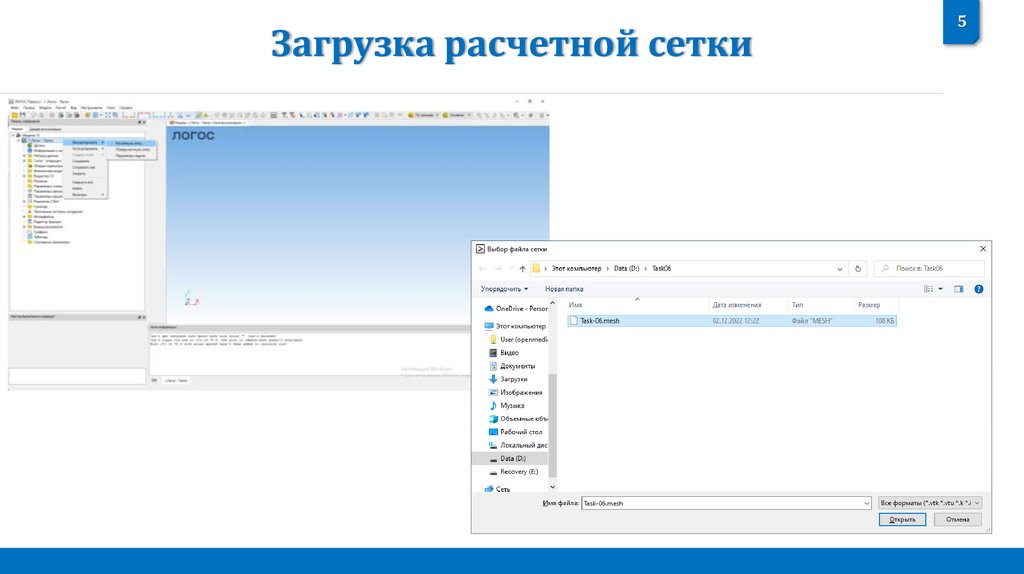Open Упорядочить dropdown menu
The height and width of the screenshot is (574, 1024).
coord(504,289)
